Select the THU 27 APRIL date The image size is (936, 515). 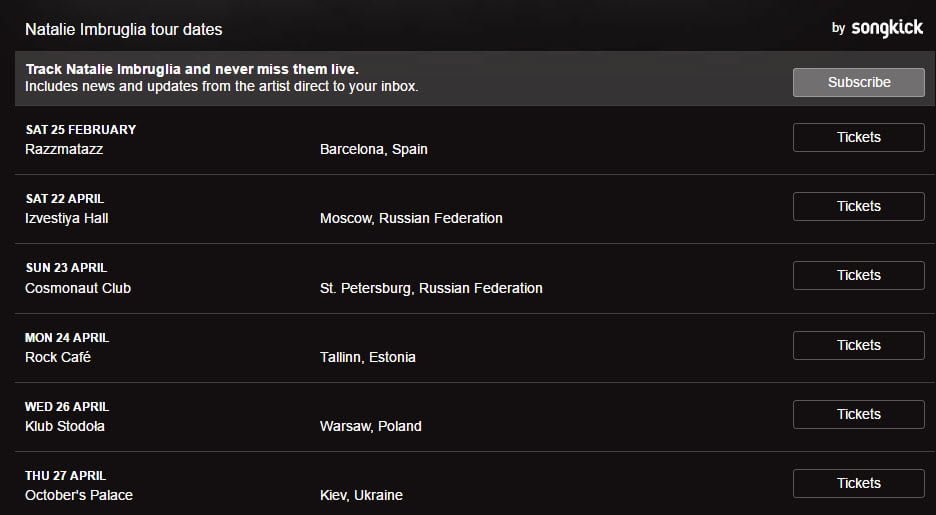click(x=66, y=476)
